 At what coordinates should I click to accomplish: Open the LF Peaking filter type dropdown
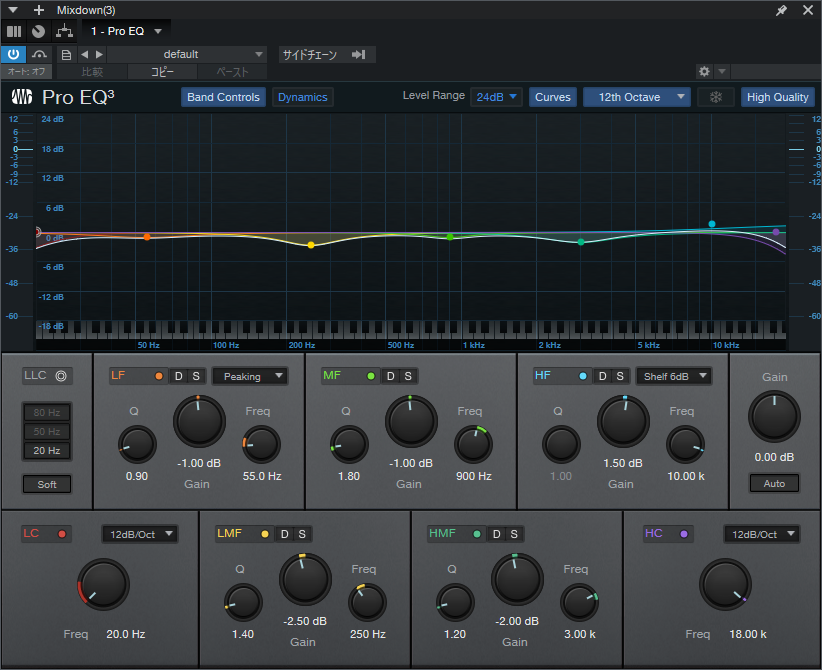pos(250,376)
